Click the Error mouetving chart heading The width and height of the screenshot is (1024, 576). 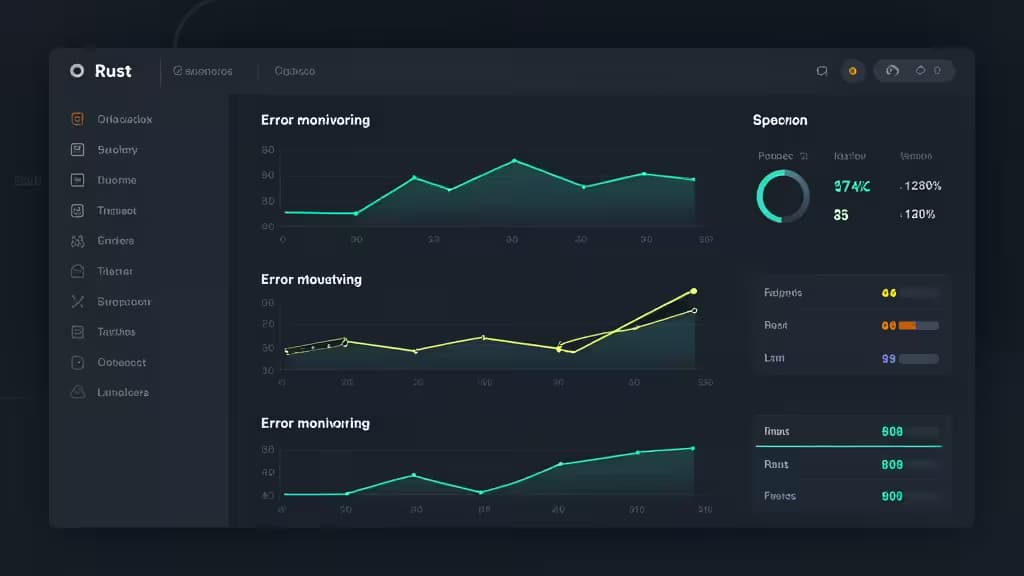tap(312, 280)
